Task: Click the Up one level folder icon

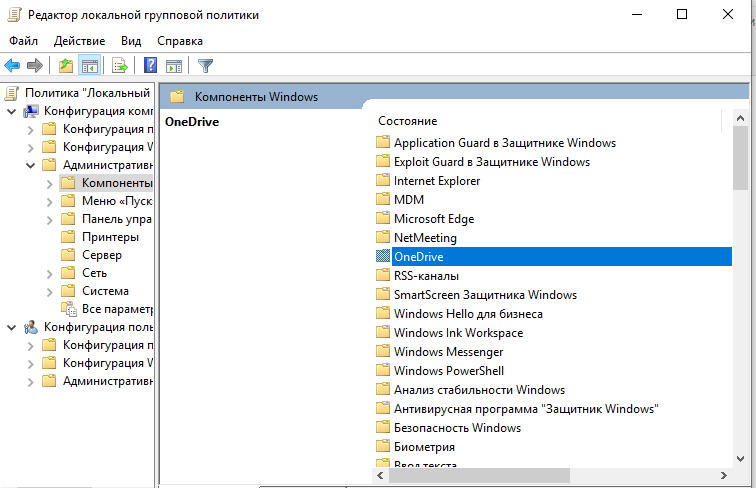Action: click(66, 66)
